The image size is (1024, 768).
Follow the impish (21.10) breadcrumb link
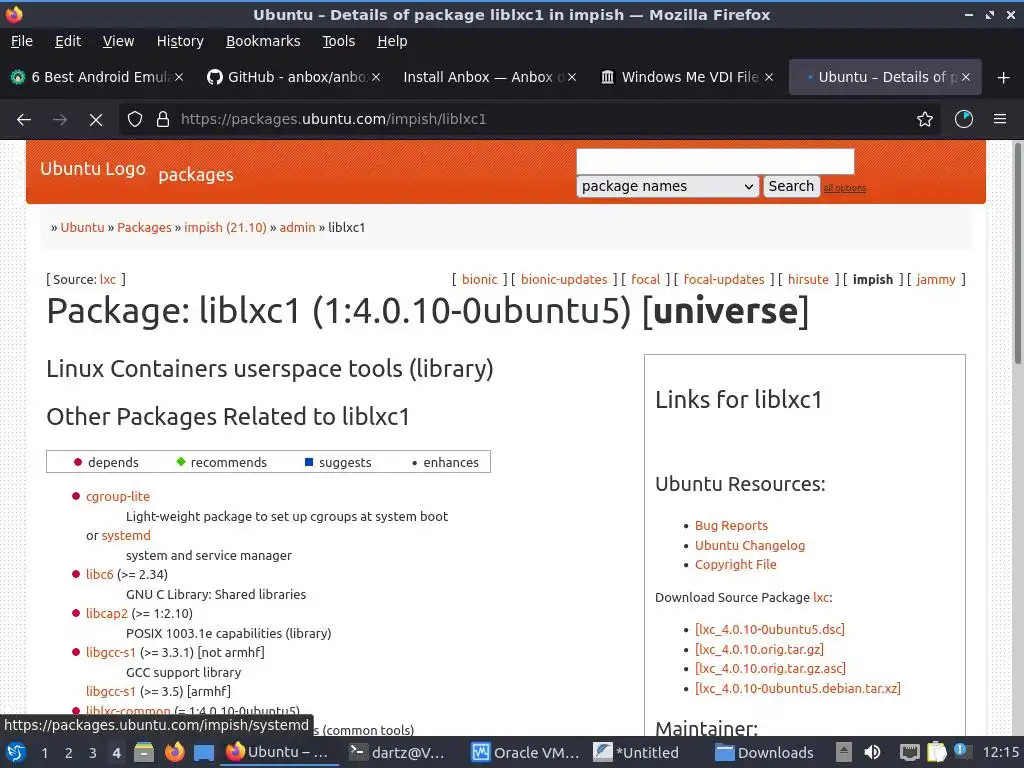coord(225,228)
